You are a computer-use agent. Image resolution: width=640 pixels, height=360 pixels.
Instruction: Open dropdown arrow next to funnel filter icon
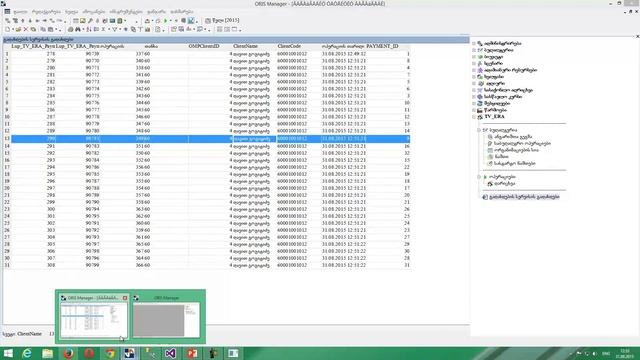pos(120,29)
